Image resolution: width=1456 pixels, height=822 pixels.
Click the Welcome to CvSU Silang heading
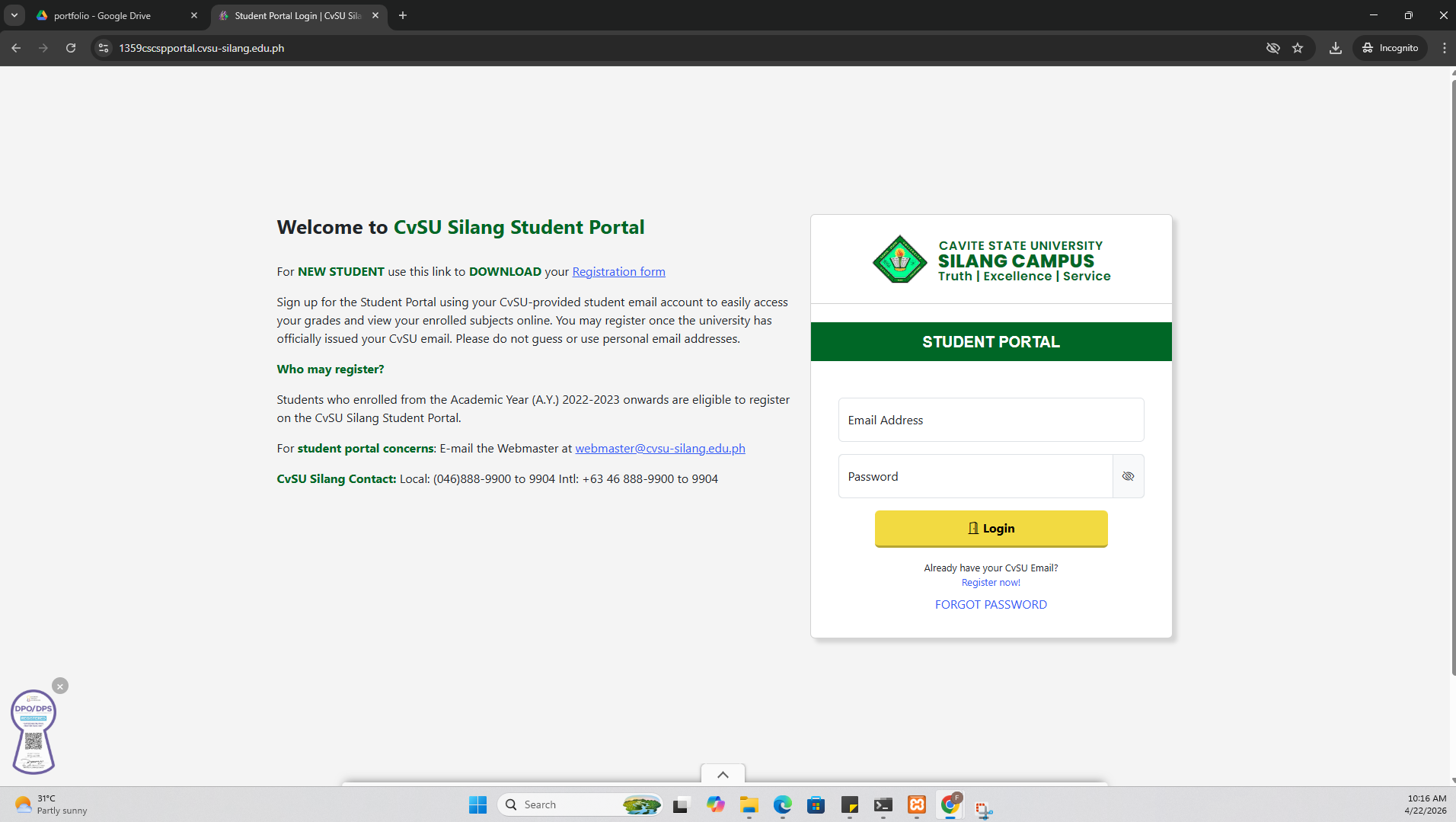pos(460,227)
